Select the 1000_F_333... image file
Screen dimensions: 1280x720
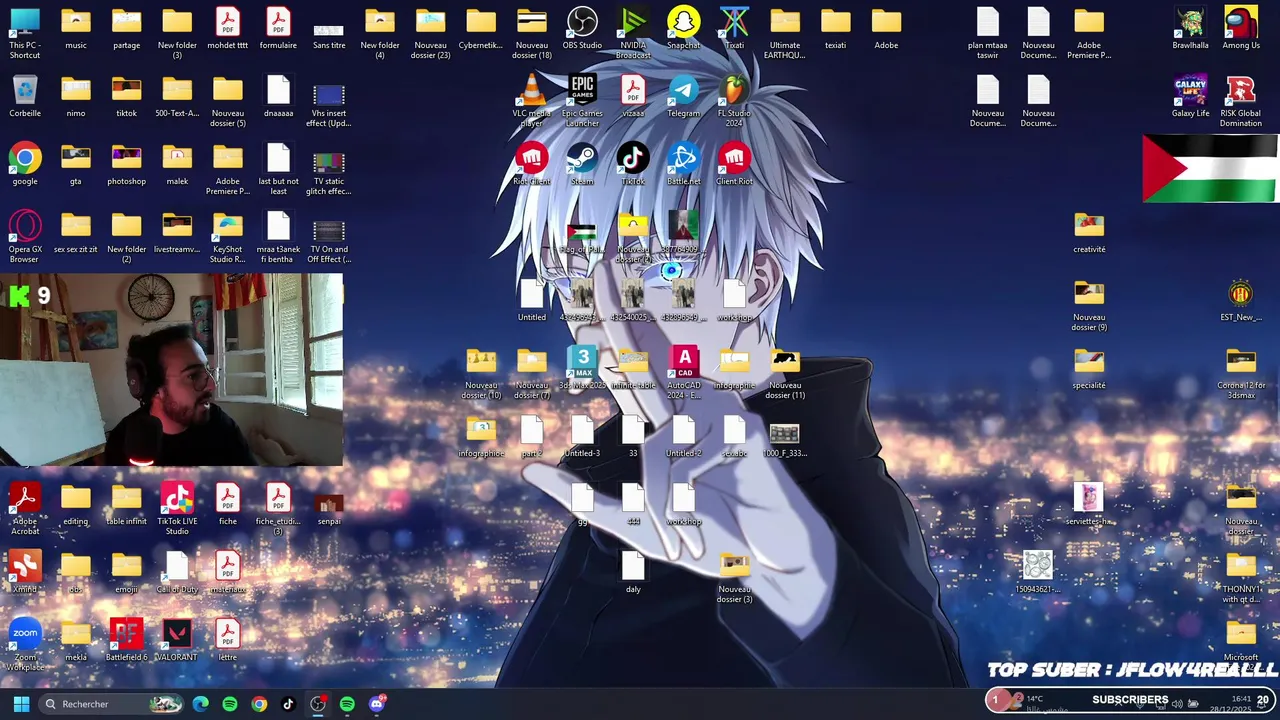point(785,436)
